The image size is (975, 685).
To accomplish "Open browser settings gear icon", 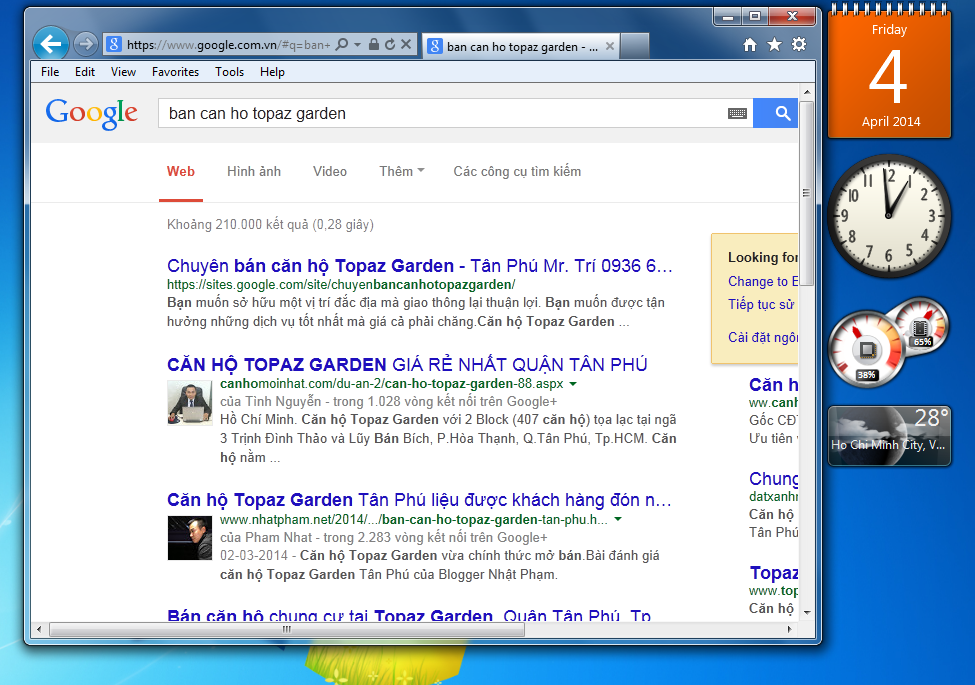I will (798, 44).
